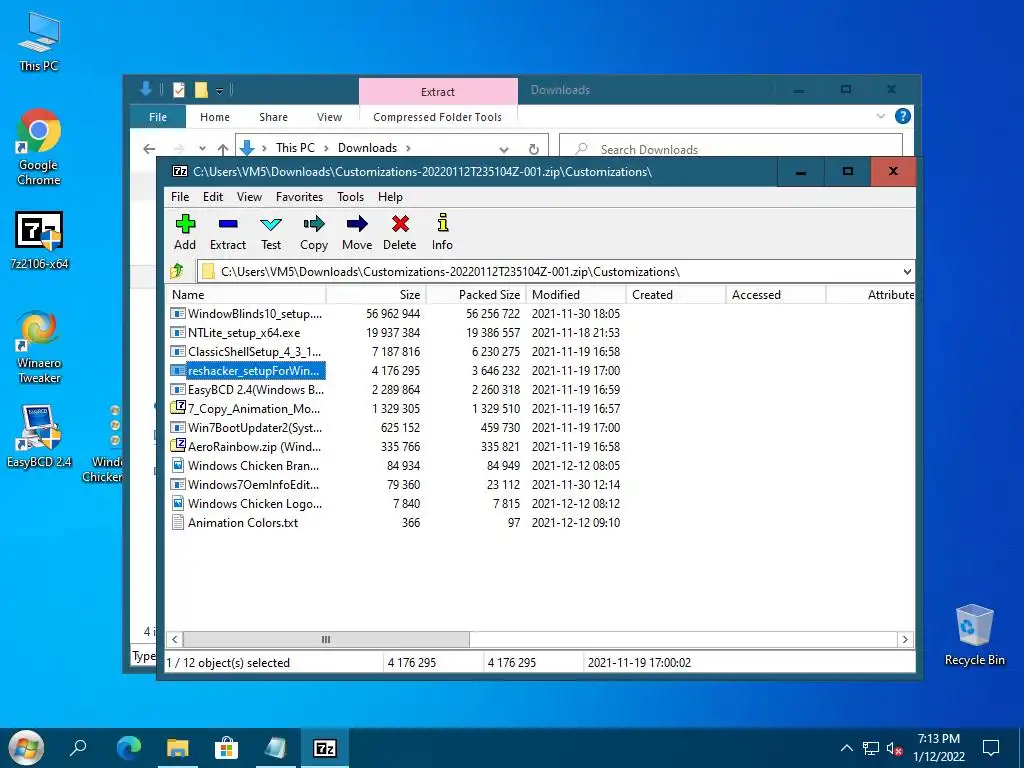Open the Compressed Folder Tools tab in Explorer
This screenshot has width=1024, height=768.
click(x=438, y=117)
